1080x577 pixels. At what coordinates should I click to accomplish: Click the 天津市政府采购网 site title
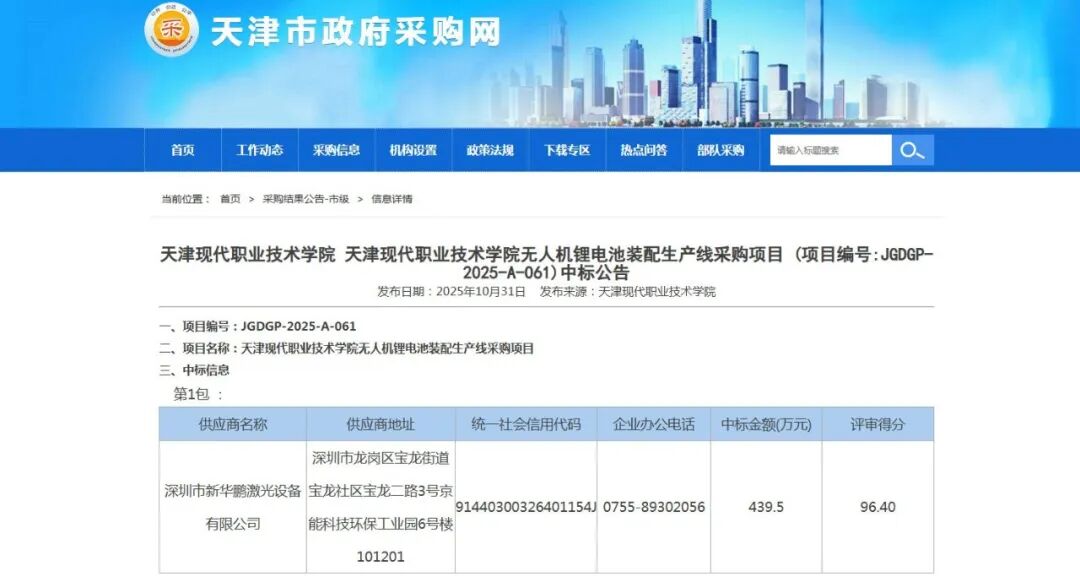pyautogui.click(x=355, y=31)
